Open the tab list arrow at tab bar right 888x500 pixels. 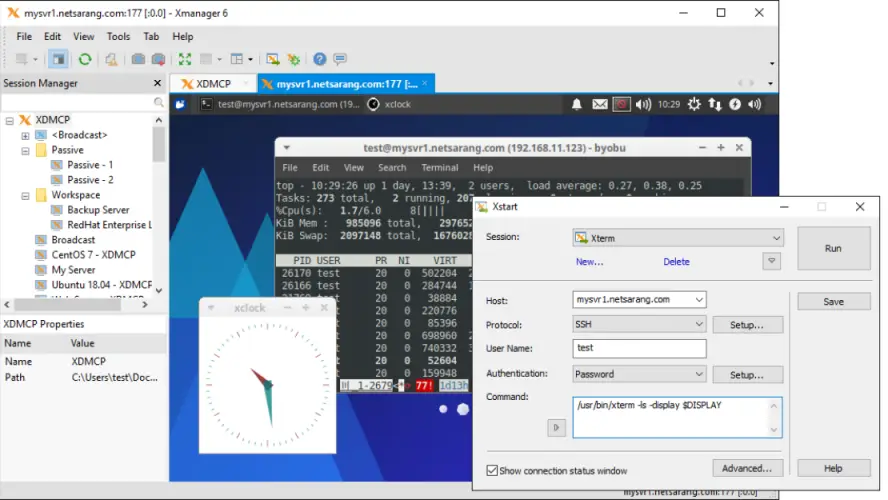[770, 83]
